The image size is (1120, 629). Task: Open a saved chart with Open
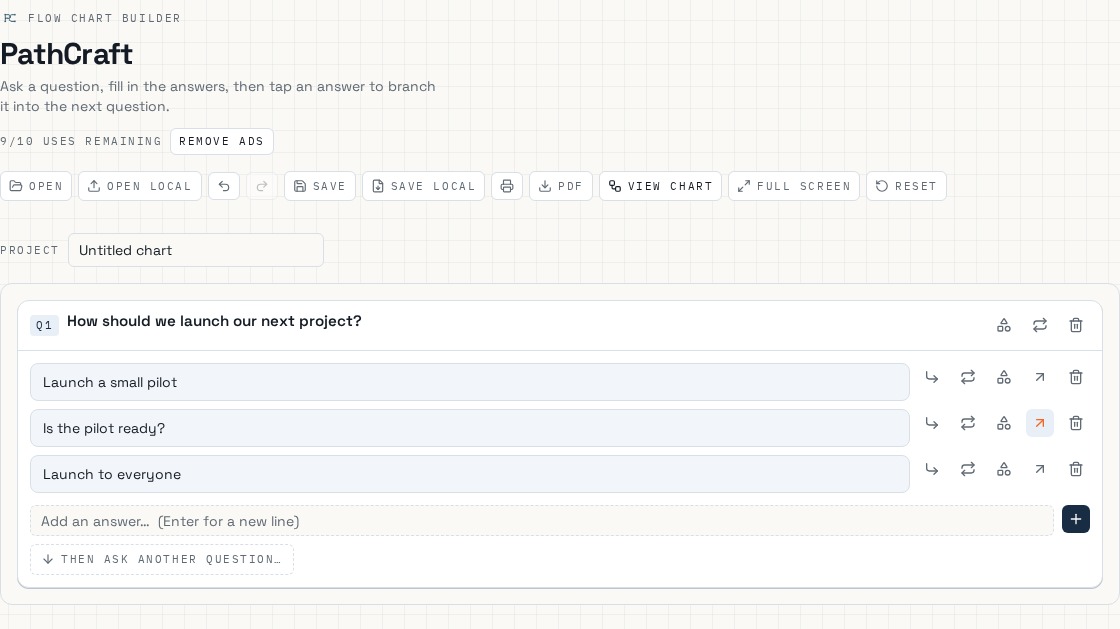point(36,186)
